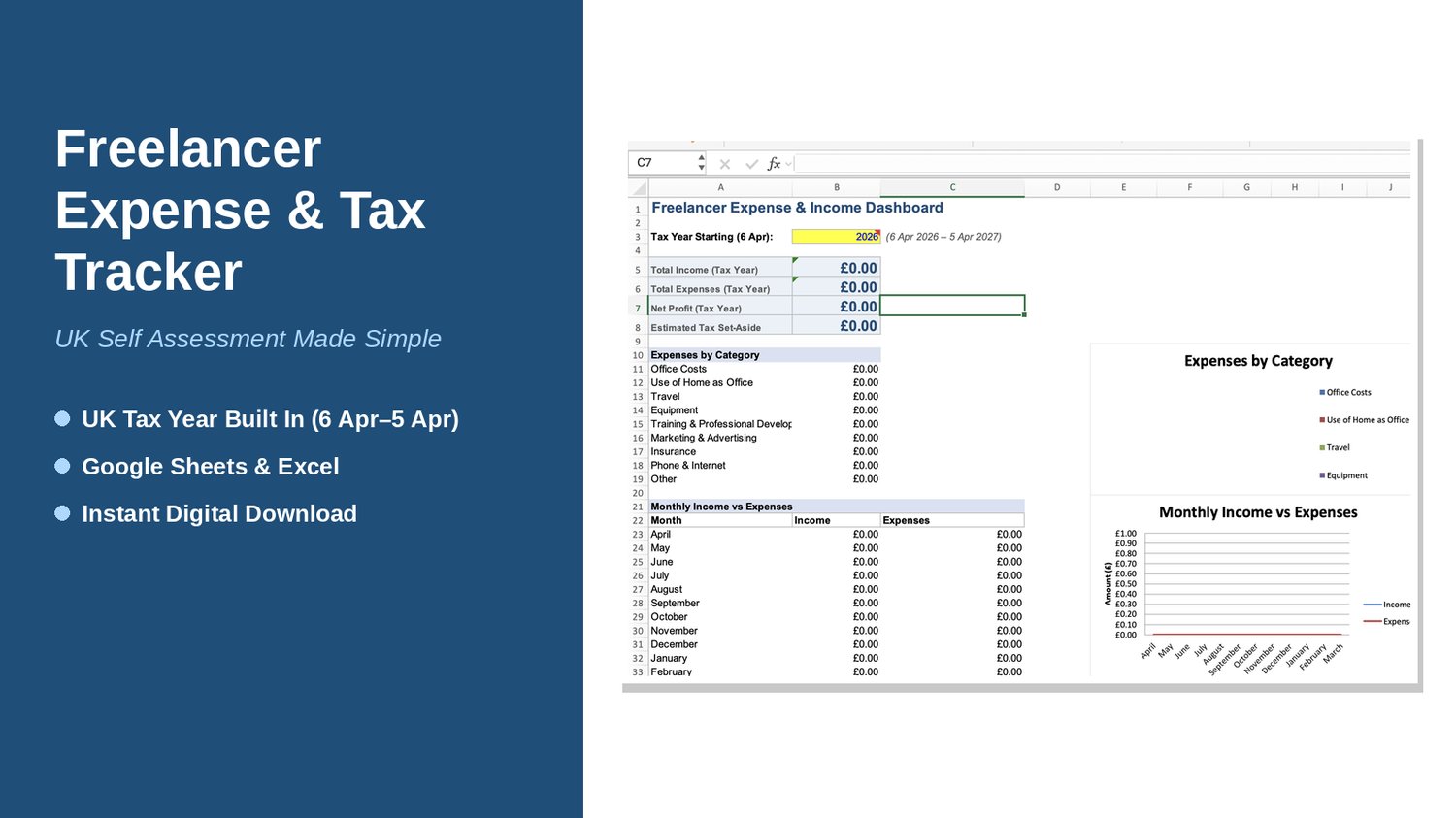This screenshot has height=818, width=1456.
Task: Expand the formula bar fx dropdown arrow
Action: [x=789, y=164]
